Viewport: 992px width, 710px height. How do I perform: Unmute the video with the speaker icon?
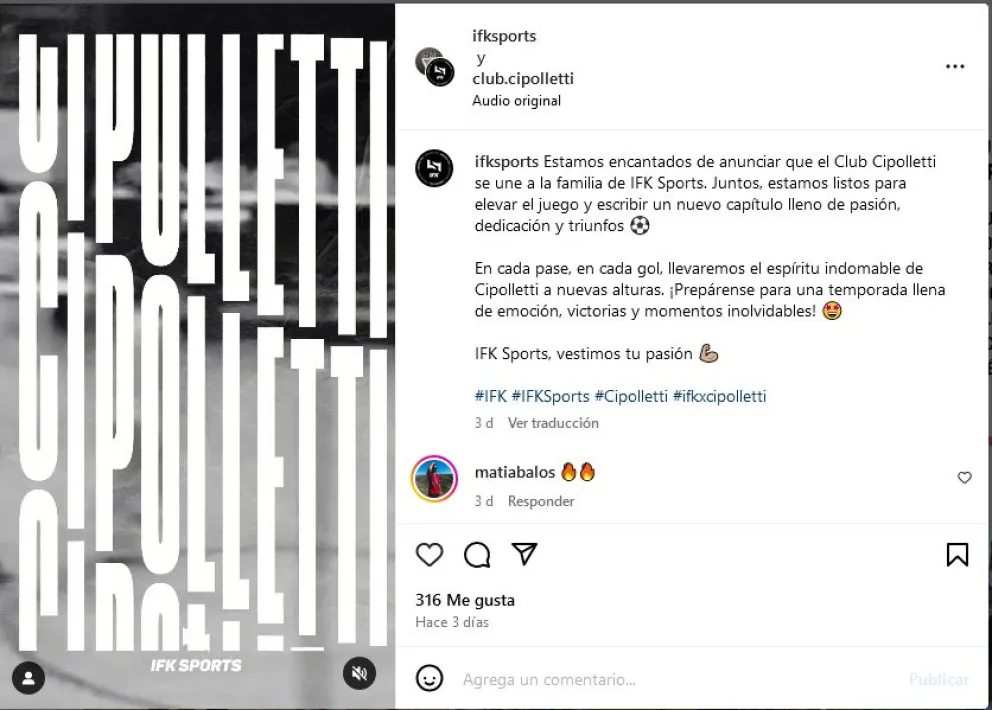point(359,673)
